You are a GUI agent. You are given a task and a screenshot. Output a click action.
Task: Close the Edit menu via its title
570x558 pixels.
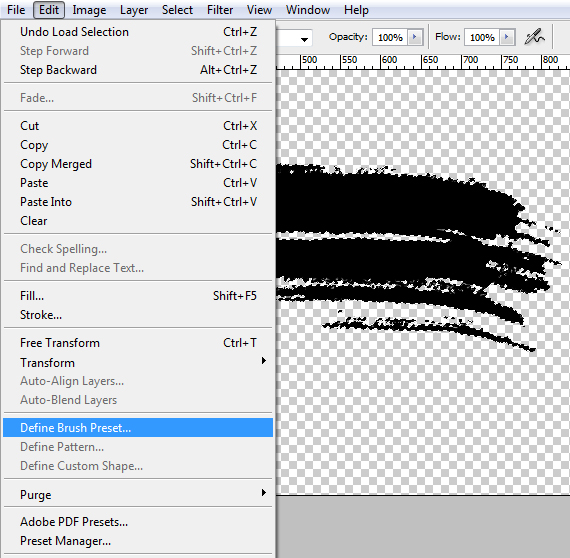coord(49,10)
